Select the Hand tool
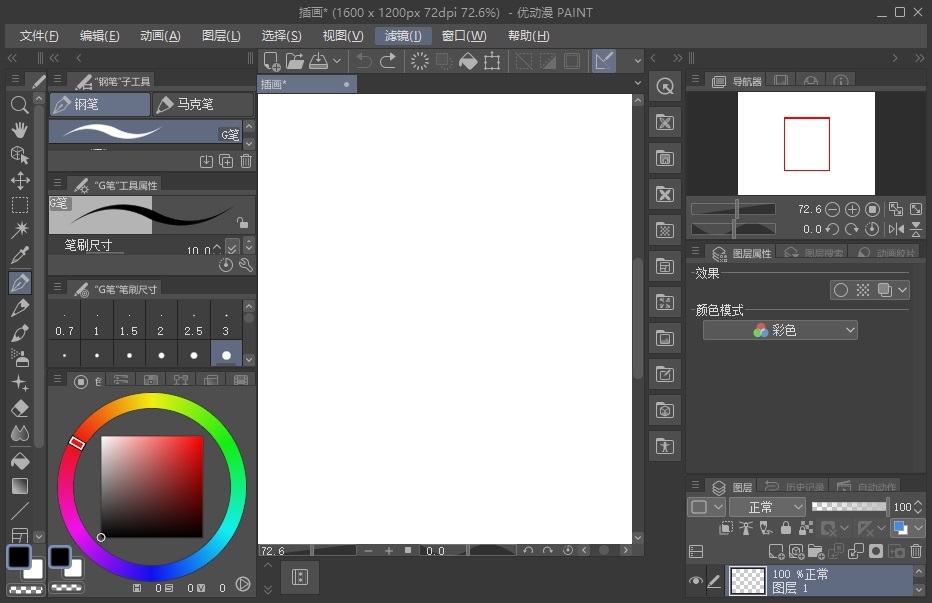Screen dimensions: 932x603 (x=20, y=129)
